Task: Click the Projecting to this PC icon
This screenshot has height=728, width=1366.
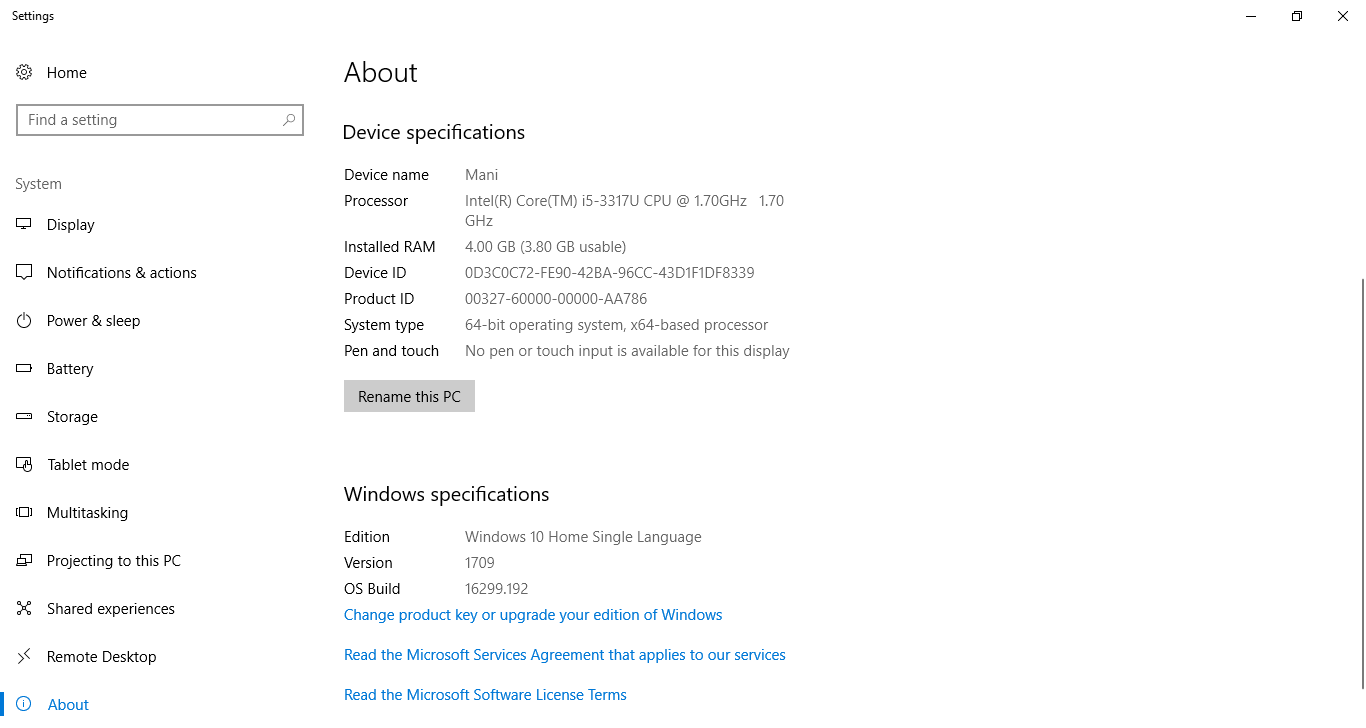Action: point(24,561)
